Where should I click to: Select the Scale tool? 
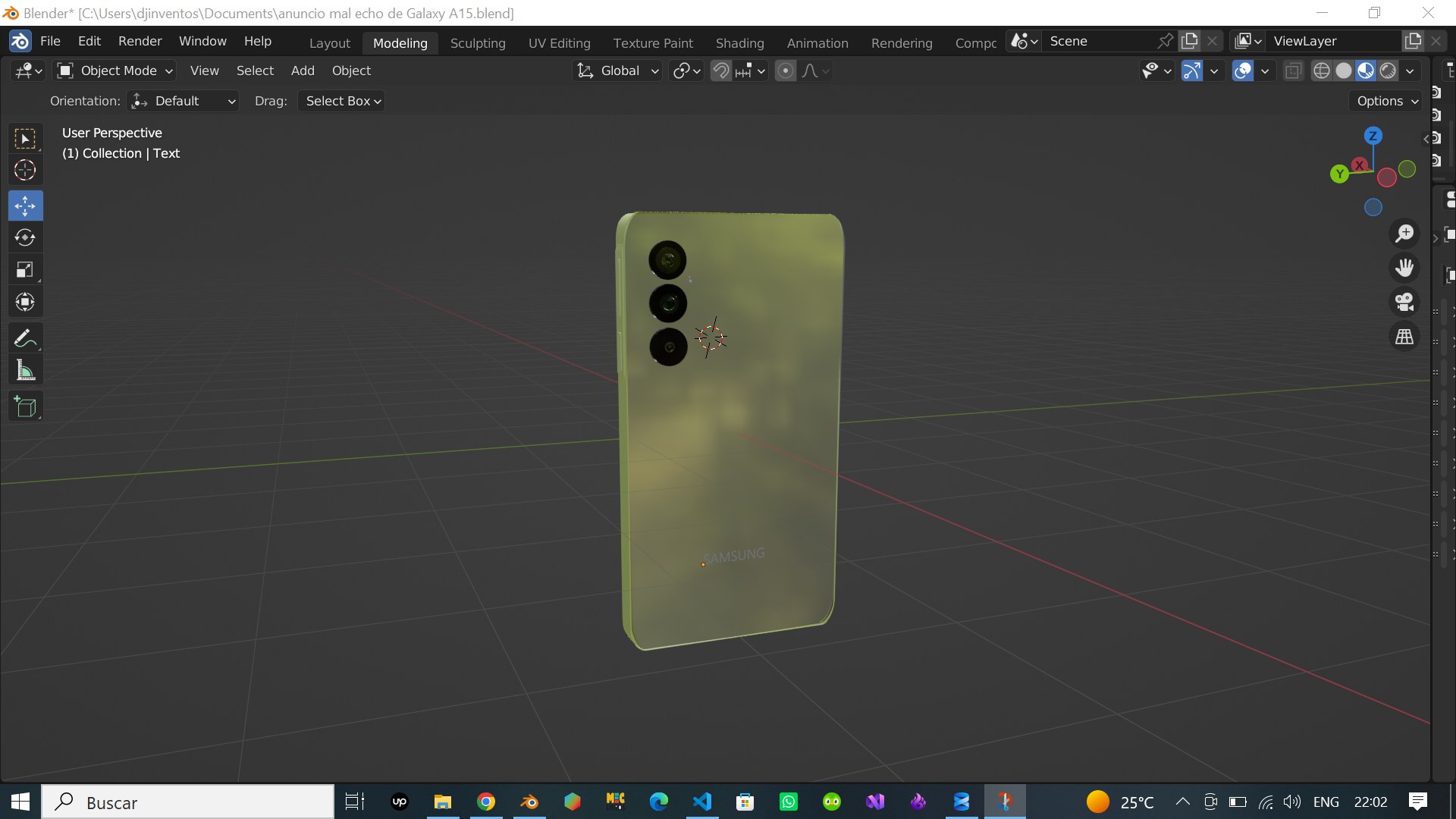25,270
